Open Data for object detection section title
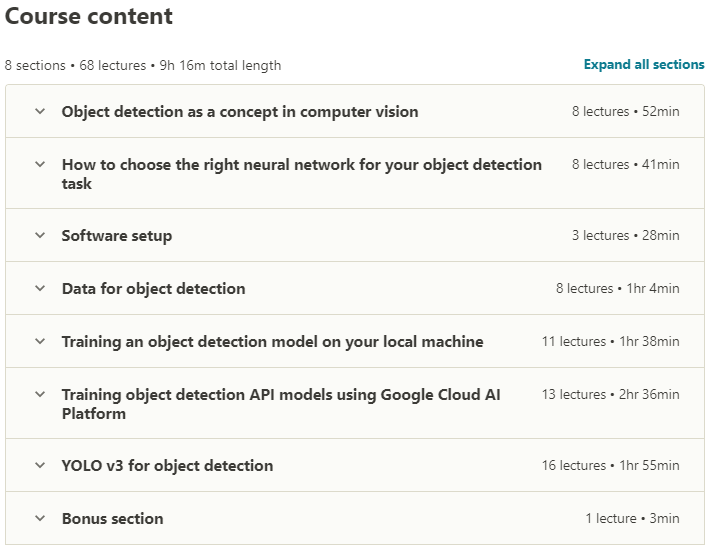This screenshot has width=709, height=550. pyautogui.click(x=153, y=289)
